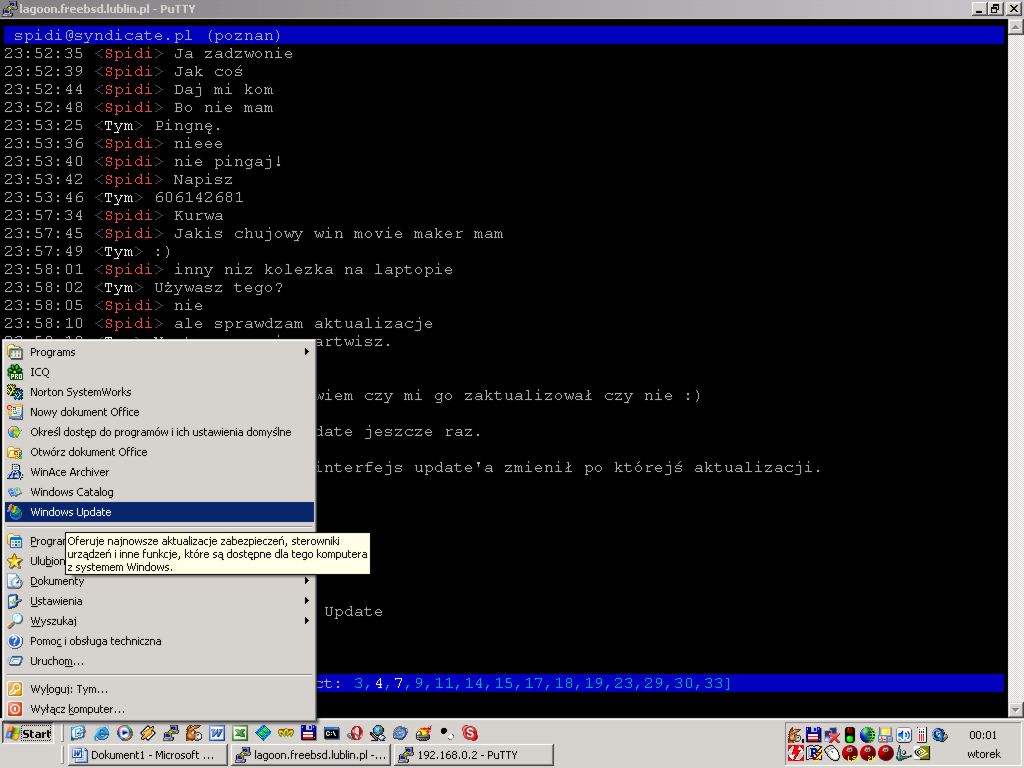The width and height of the screenshot is (1024, 768).
Task: Click the red ball tray icon labeled LS
Action: tap(850, 752)
